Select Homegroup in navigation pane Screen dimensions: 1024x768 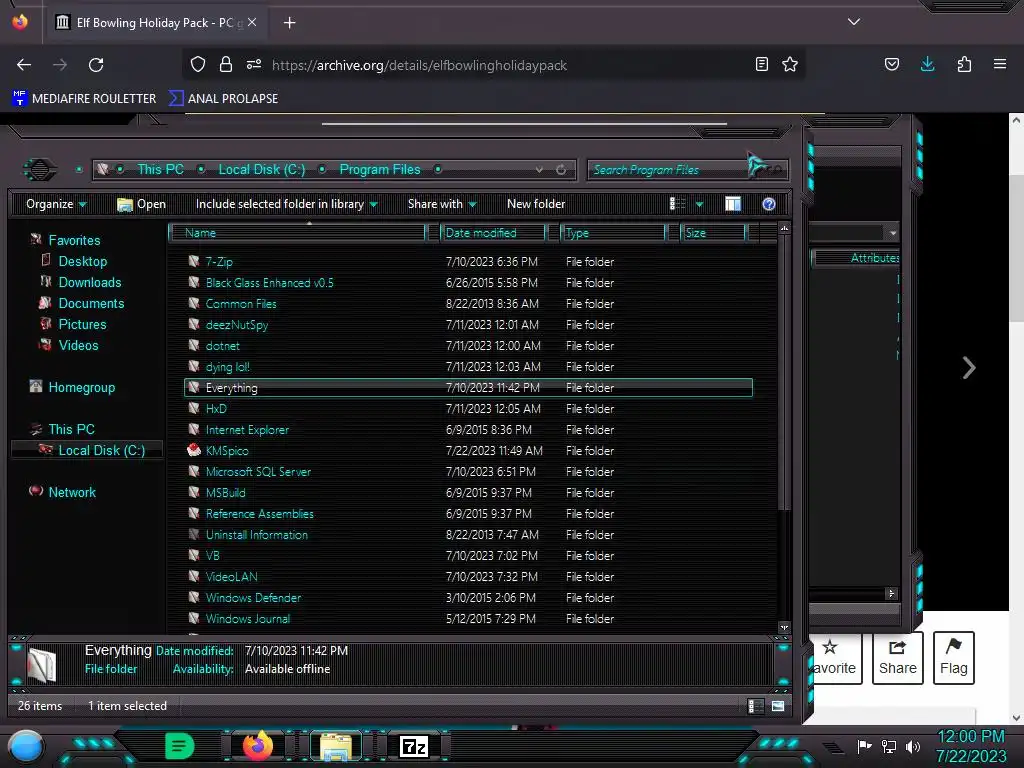tap(81, 387)
